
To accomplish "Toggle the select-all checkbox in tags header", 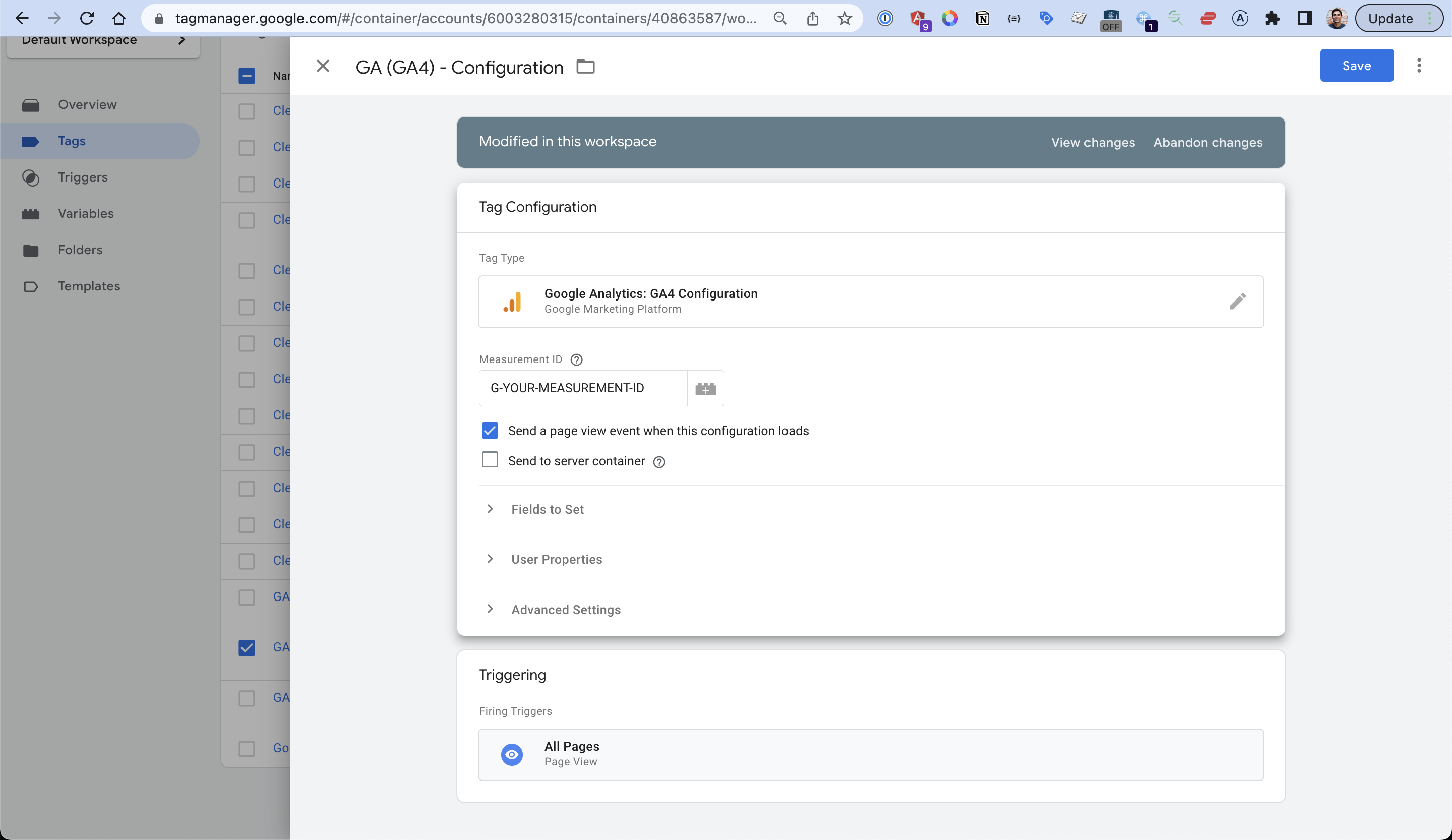I will [247, 76].
